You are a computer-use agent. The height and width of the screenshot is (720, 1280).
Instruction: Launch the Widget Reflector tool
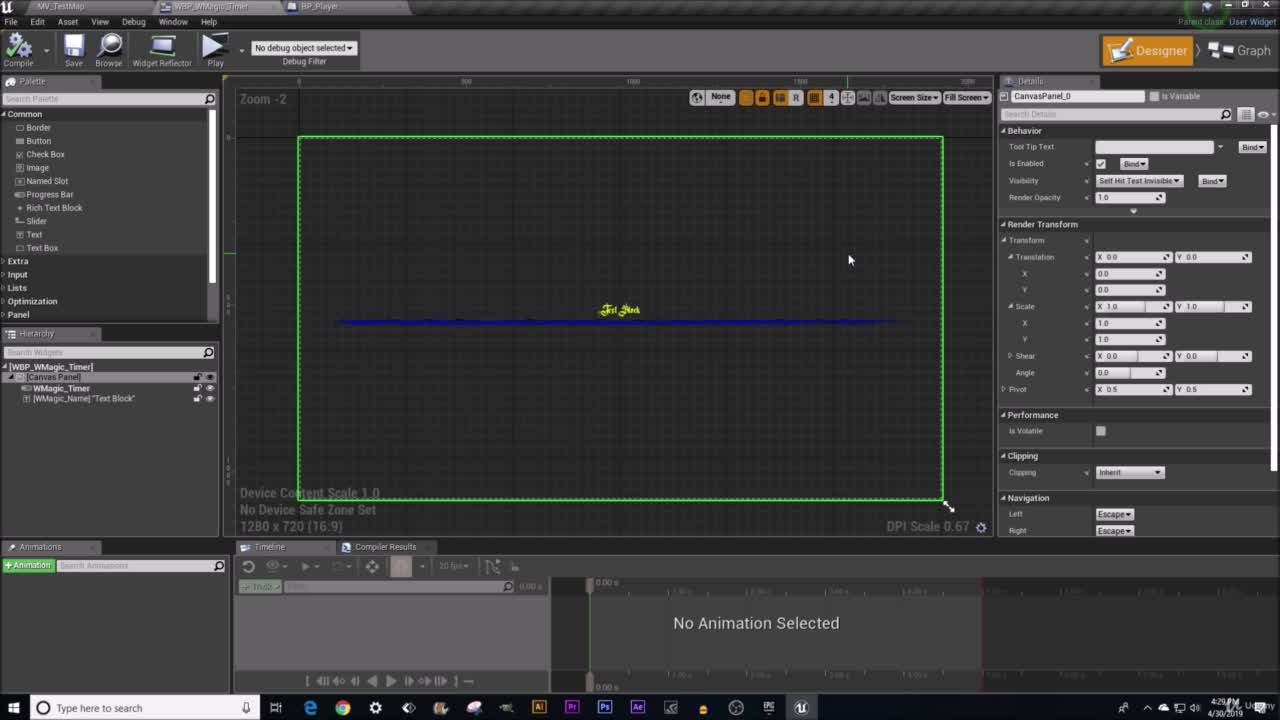(162, 46)
